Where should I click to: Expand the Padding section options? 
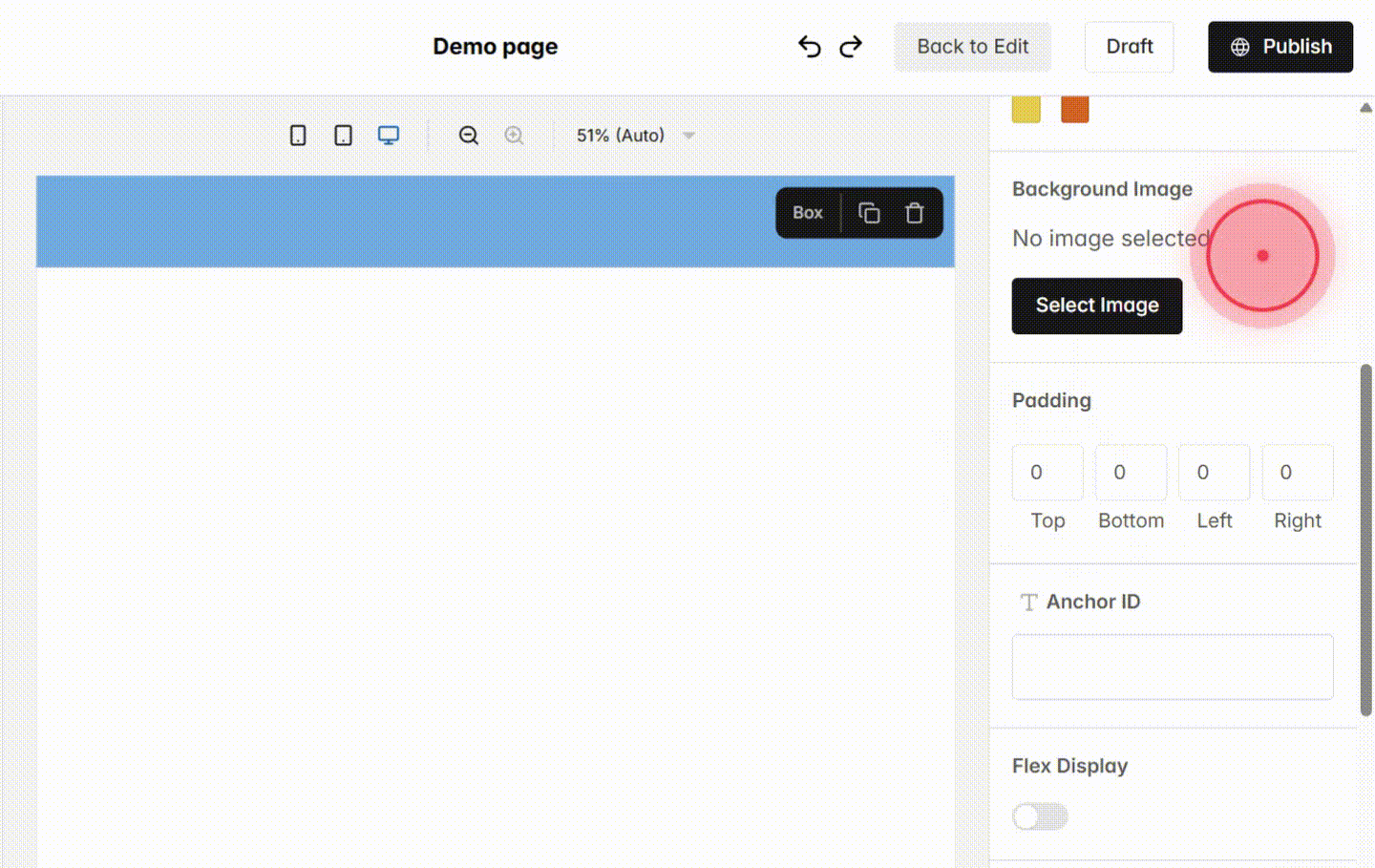[x=1051, y=400]
